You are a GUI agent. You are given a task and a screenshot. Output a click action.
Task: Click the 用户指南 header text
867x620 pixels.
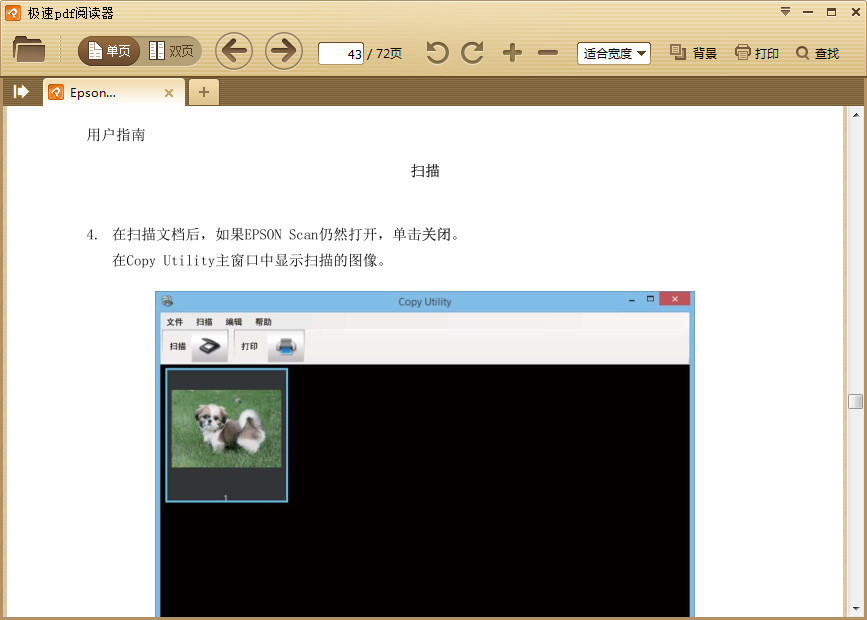point(116,134)
